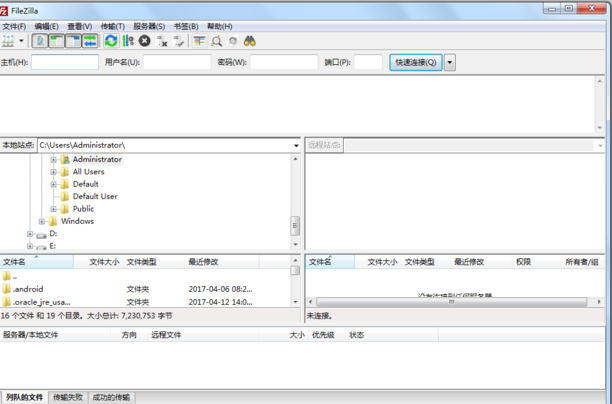Select the Default User folder
612x404 pixels.
(x=95, y=196)
